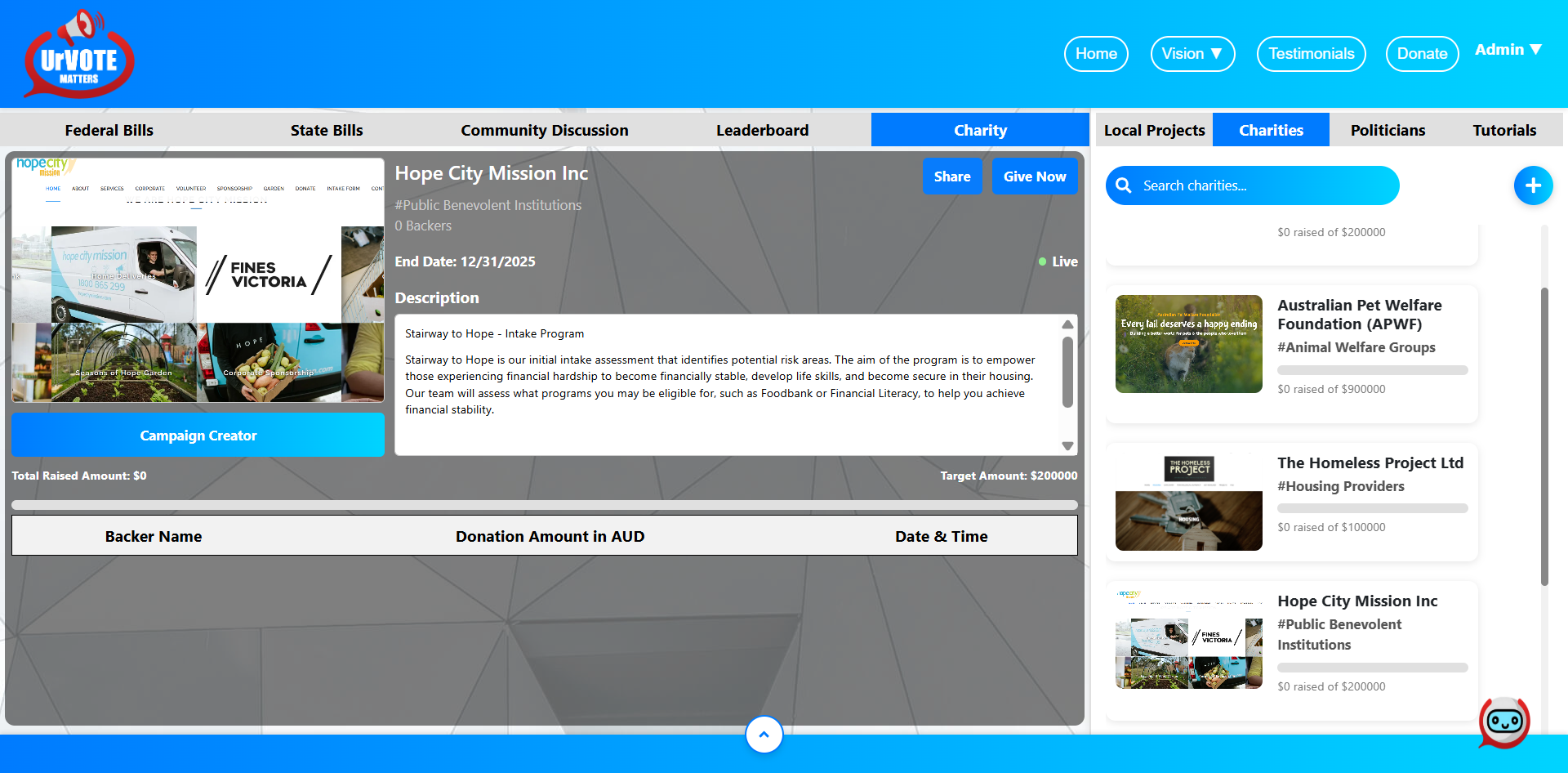This screenshot has height=773, width=1568.
Task: Click $0 raised of $900000 text
Action: tap(1331, 389)
